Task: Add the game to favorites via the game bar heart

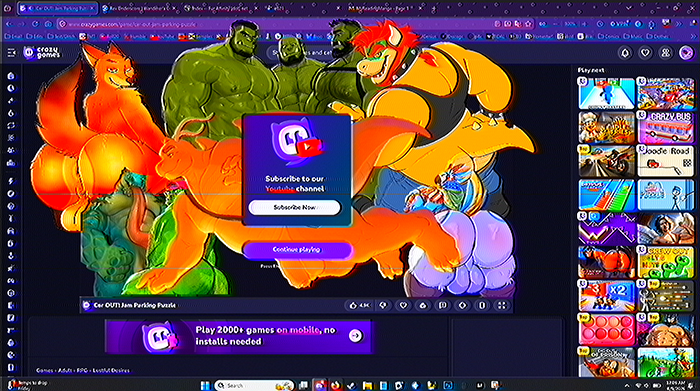Action: pyautogui.click(x=403, y=305)
